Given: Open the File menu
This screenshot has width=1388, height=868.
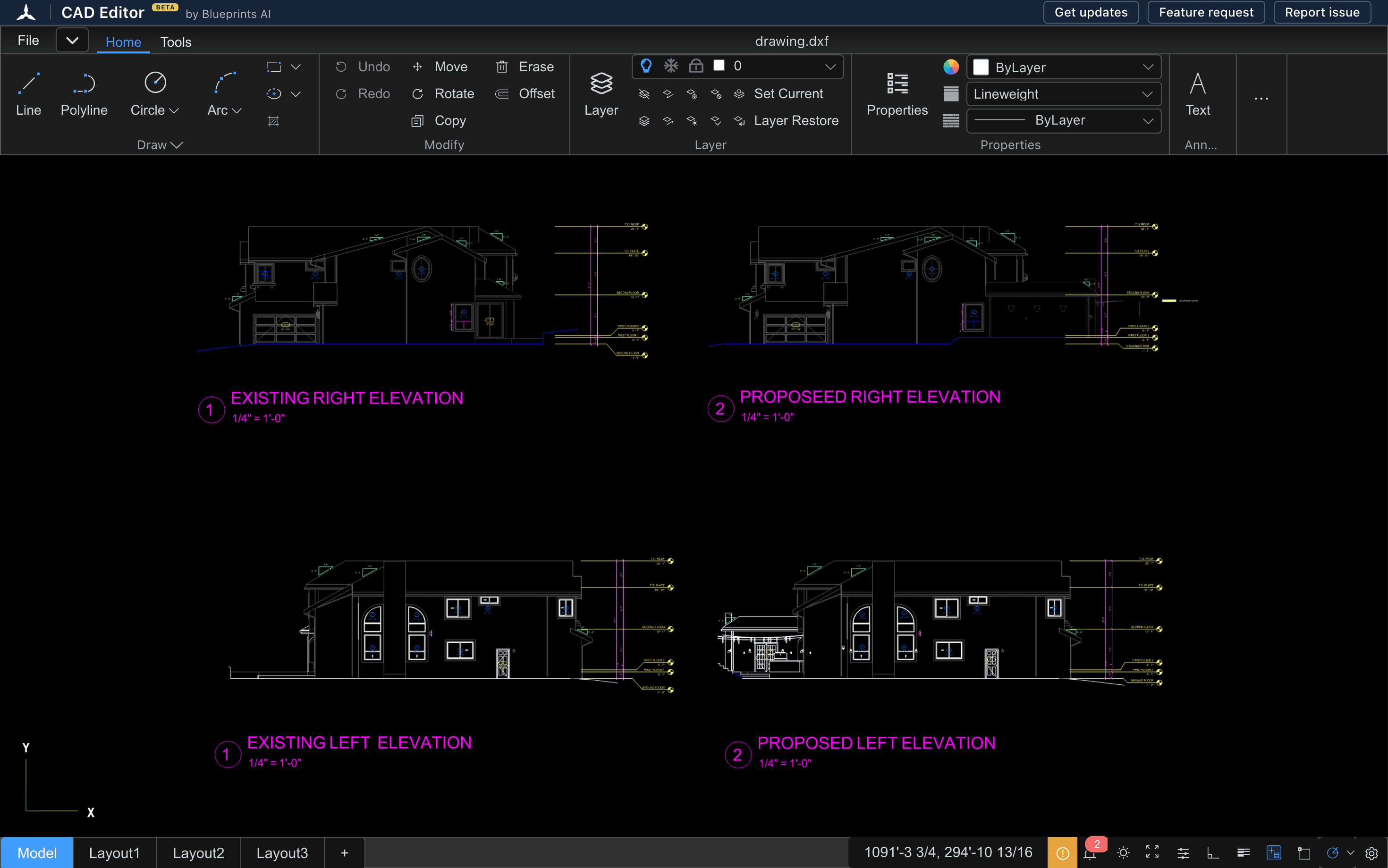Looking at the screenshot, I should (x=28, y=40).
